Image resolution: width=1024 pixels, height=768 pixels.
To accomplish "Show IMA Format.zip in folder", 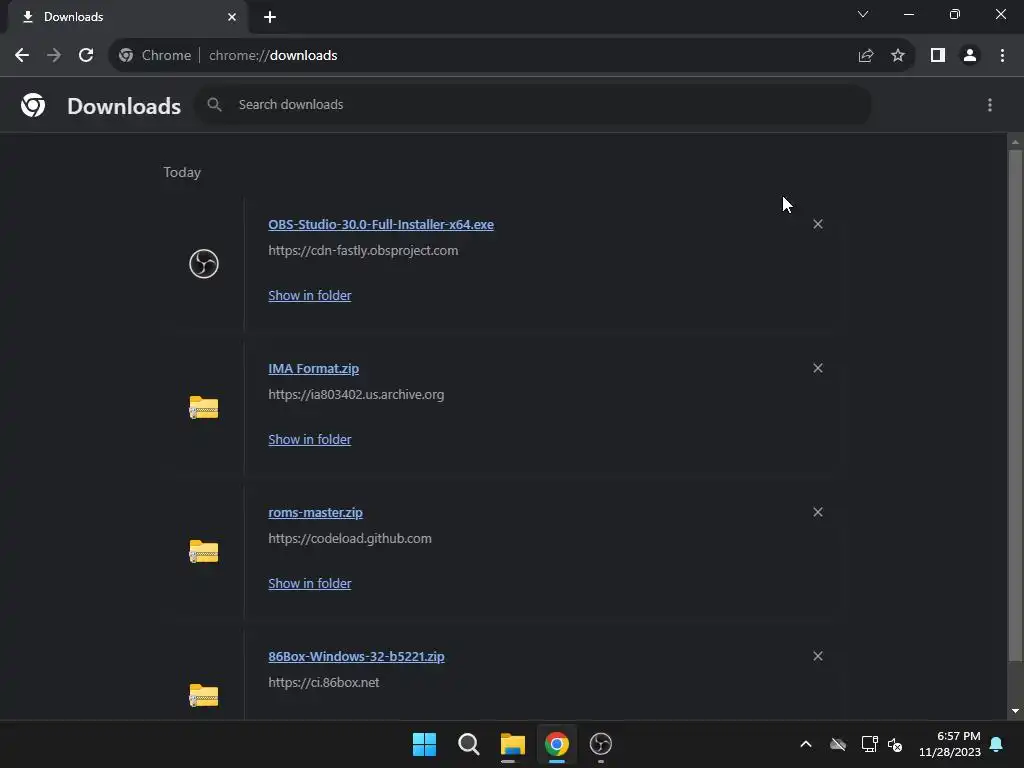I will point(310,440).
